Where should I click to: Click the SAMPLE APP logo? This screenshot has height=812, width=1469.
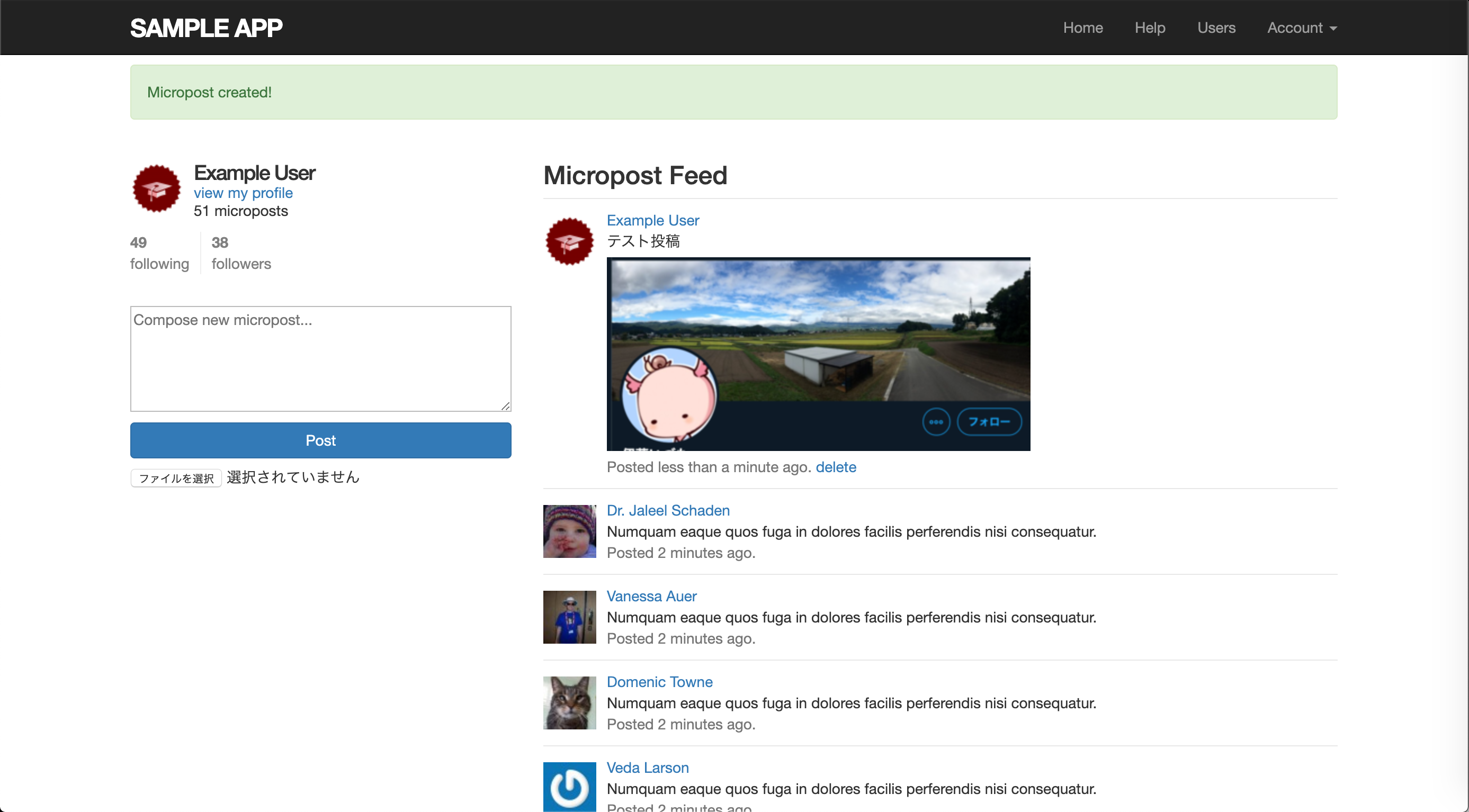(206, 28)
